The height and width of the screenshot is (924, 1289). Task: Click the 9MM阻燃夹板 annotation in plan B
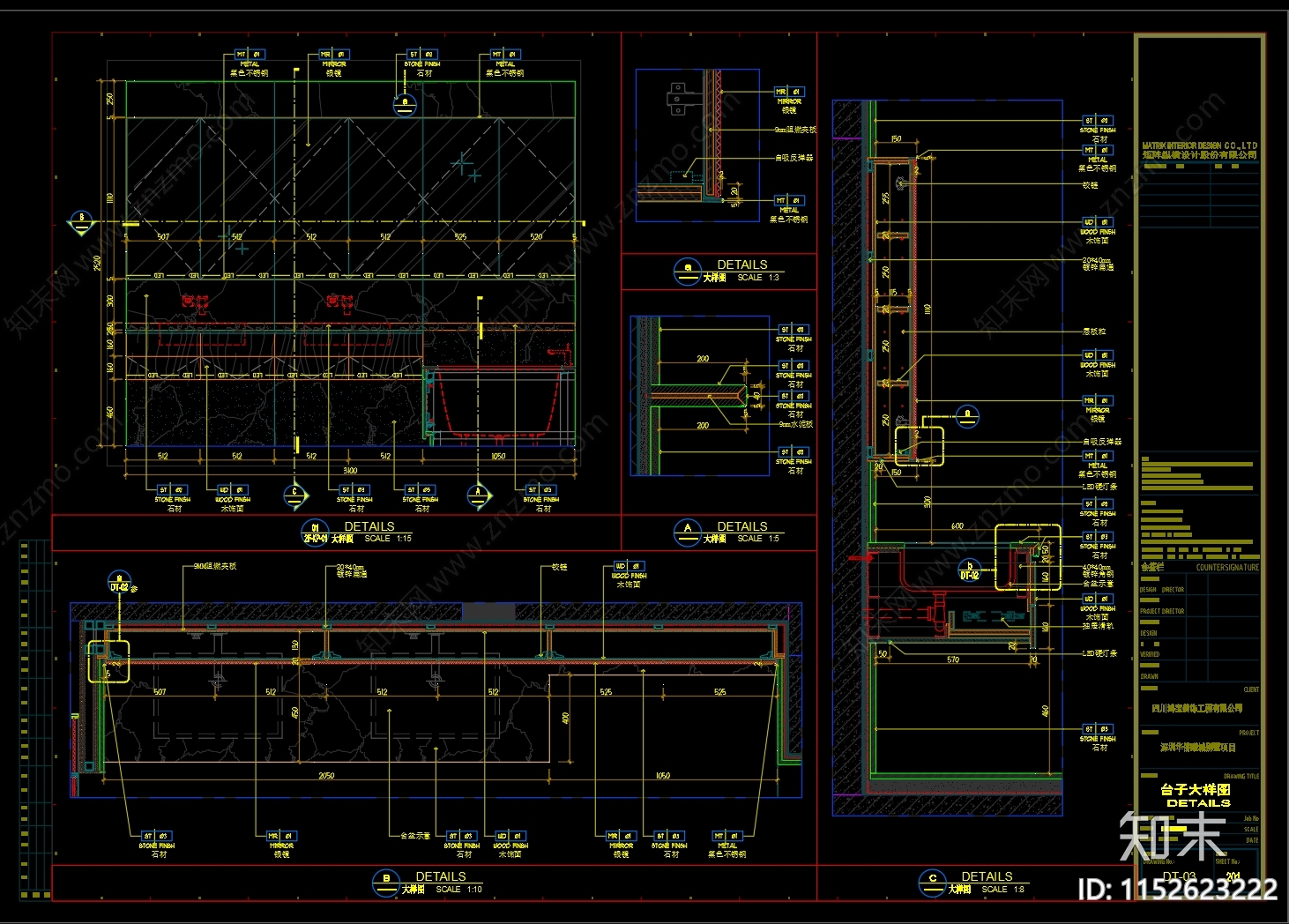click(215, 566)
